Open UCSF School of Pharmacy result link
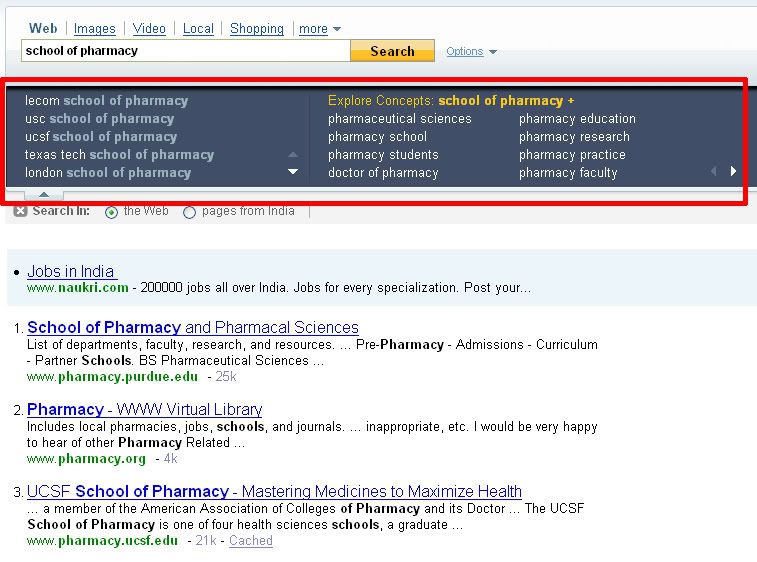 click(x=274, y=492)
